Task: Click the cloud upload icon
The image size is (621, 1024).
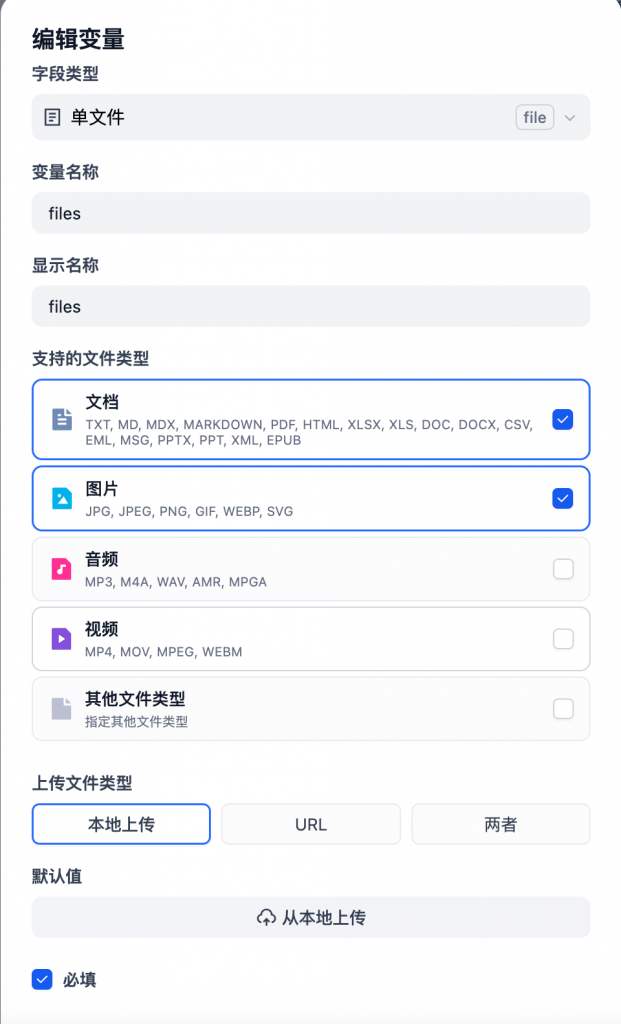Action: click(266, 917)
